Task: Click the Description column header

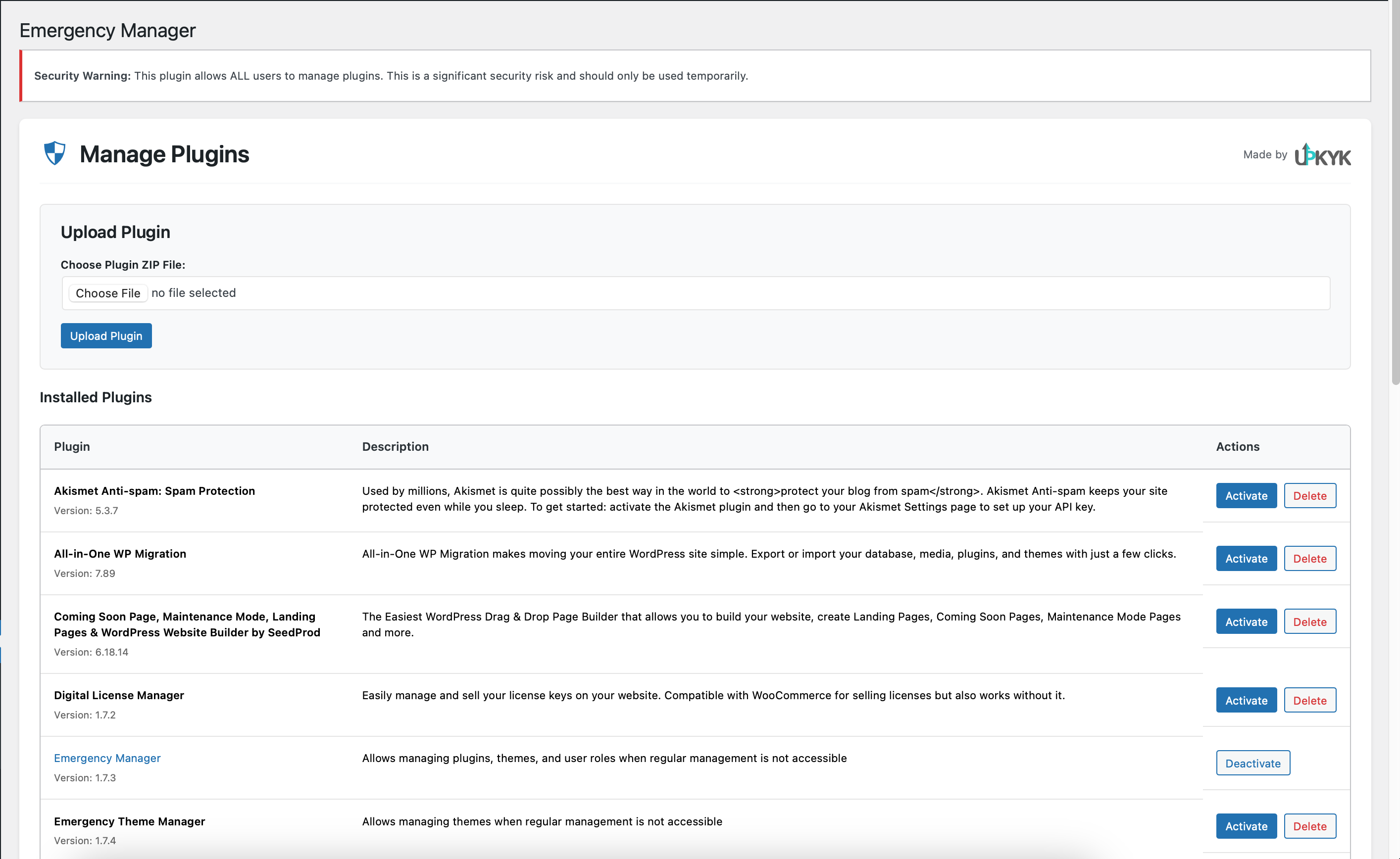Action: click(x=395, y=446)
